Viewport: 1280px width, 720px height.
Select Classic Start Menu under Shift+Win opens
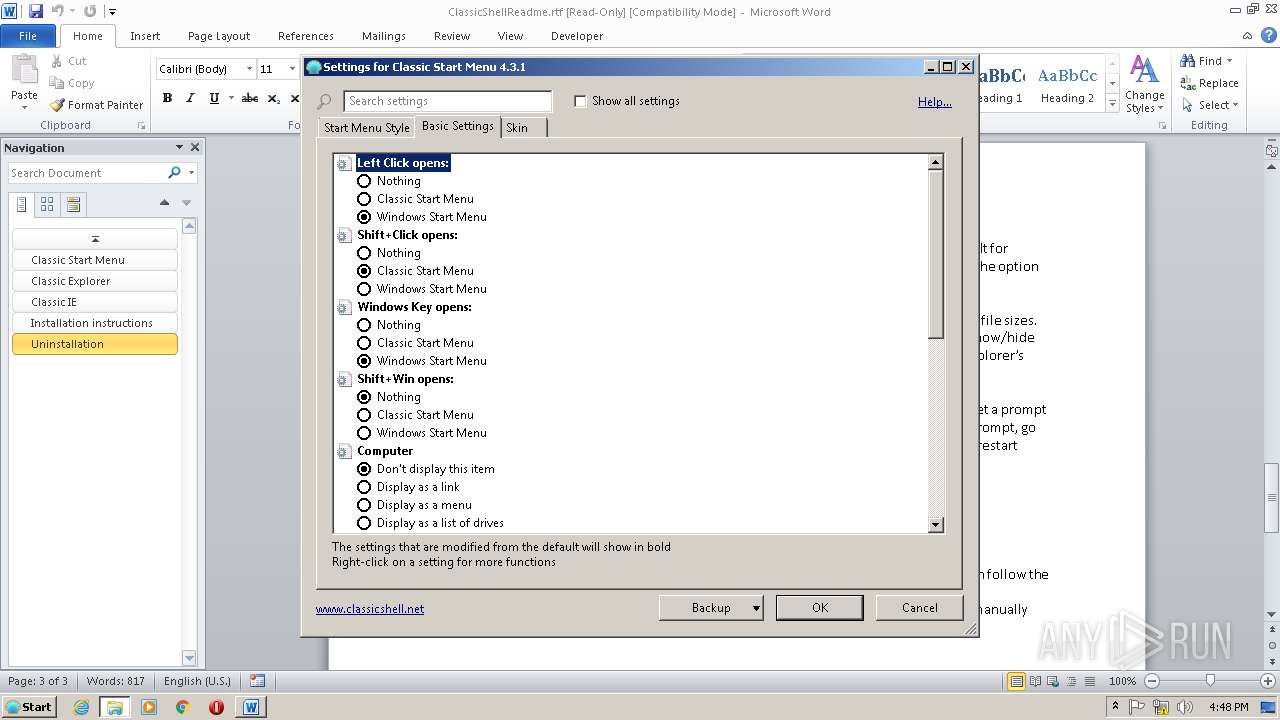click(x=364, y=415)
